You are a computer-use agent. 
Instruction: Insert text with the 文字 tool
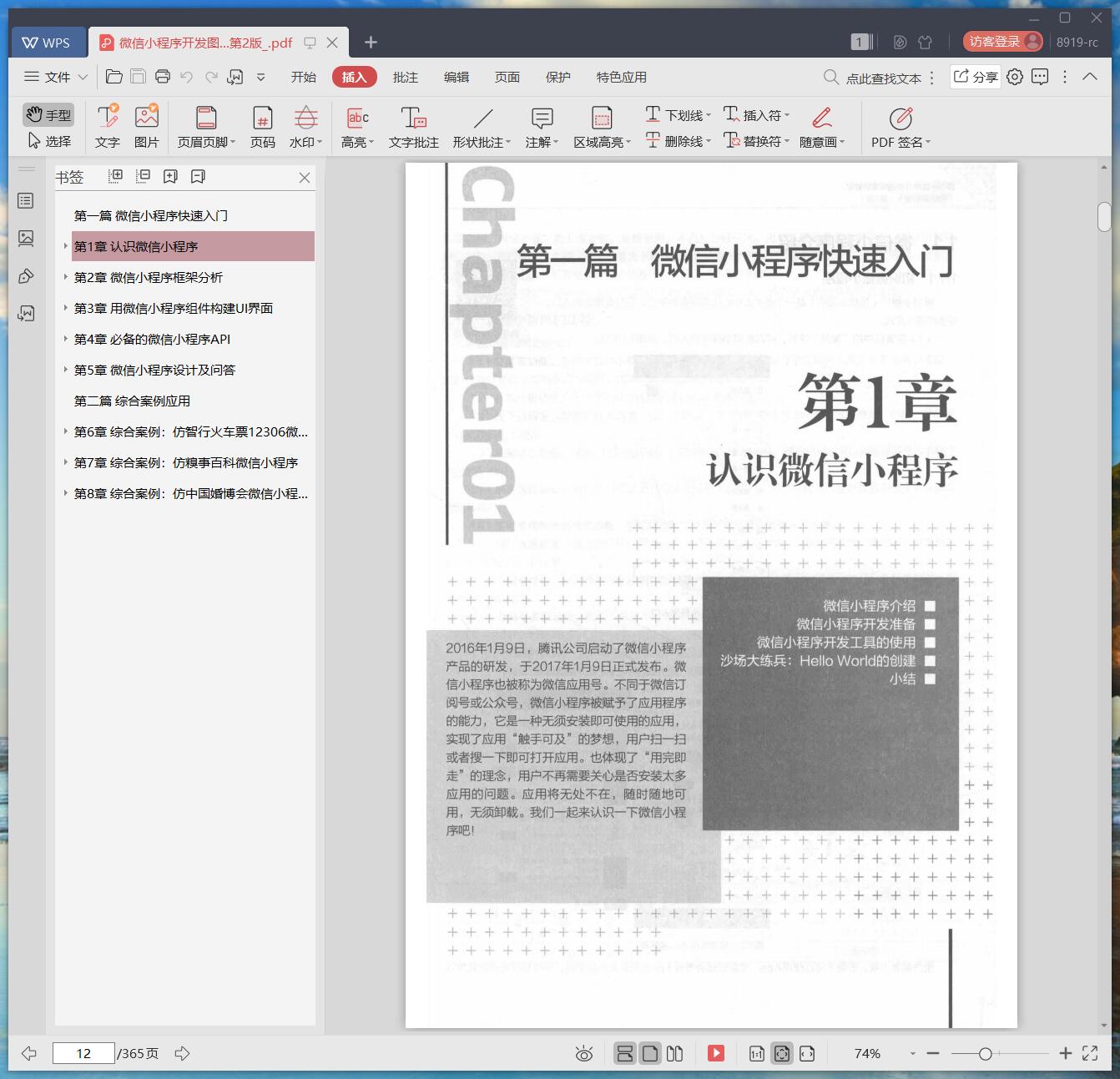[108, 127]
